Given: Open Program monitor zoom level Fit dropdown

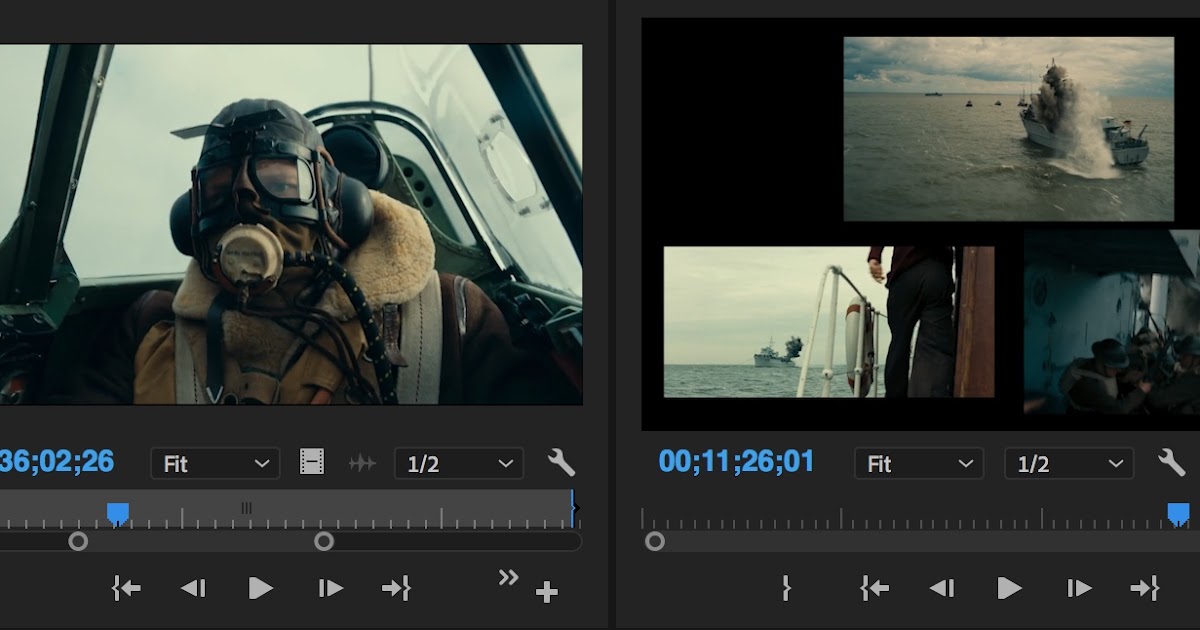Looking at the screenshot, I should tap(919, 464).
